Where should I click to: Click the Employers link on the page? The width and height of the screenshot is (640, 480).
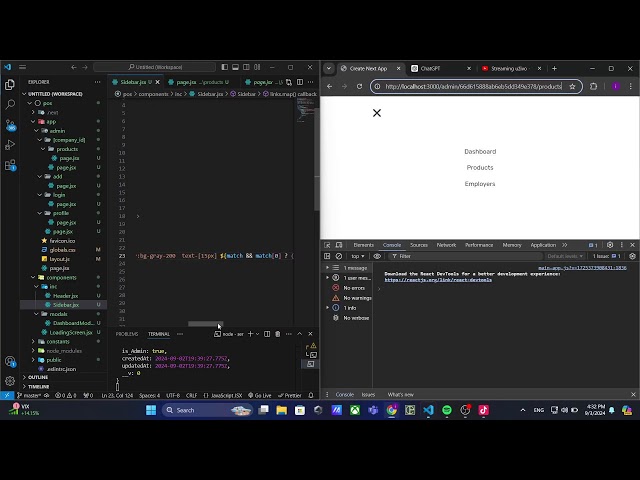tap(480, 184)
